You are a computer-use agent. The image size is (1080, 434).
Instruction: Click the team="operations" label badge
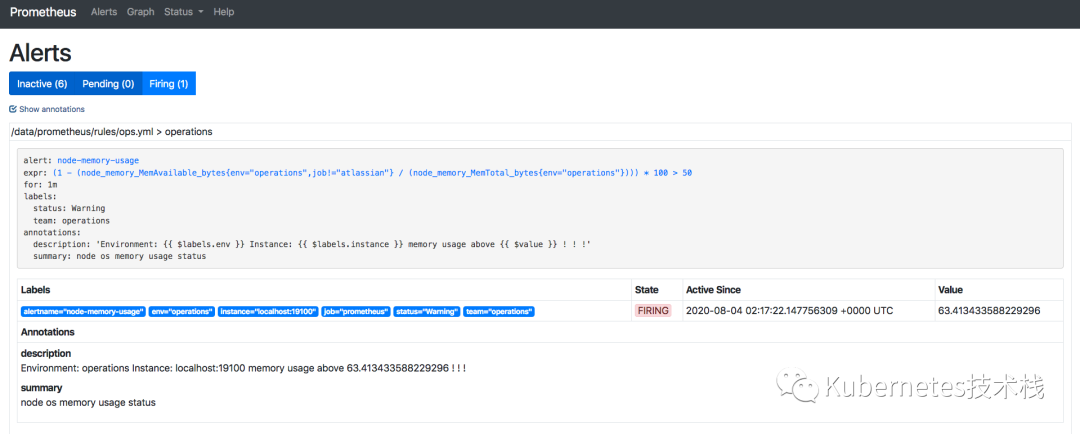499,311
